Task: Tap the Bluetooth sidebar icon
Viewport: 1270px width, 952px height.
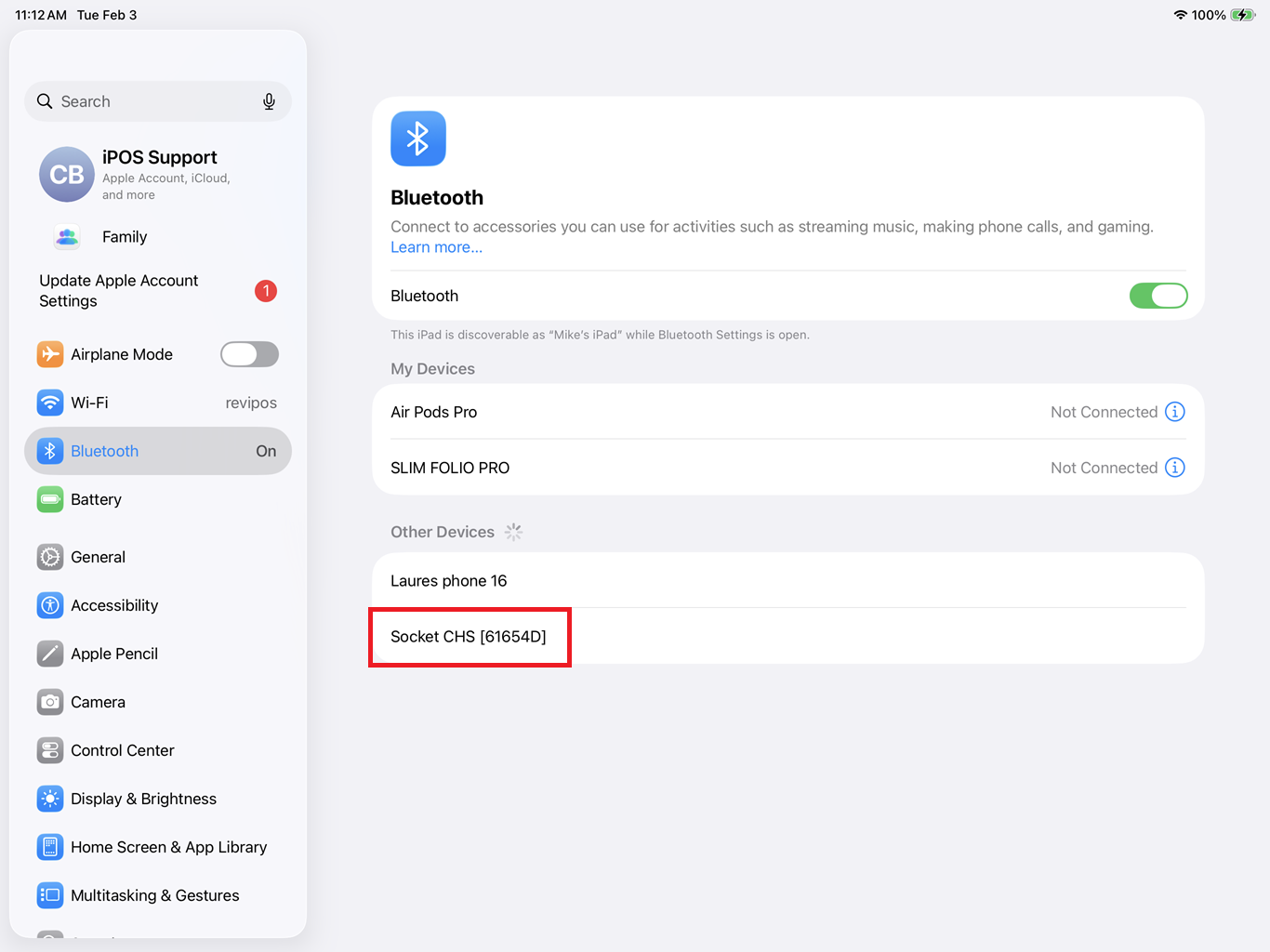Action: tap(50, 451)
